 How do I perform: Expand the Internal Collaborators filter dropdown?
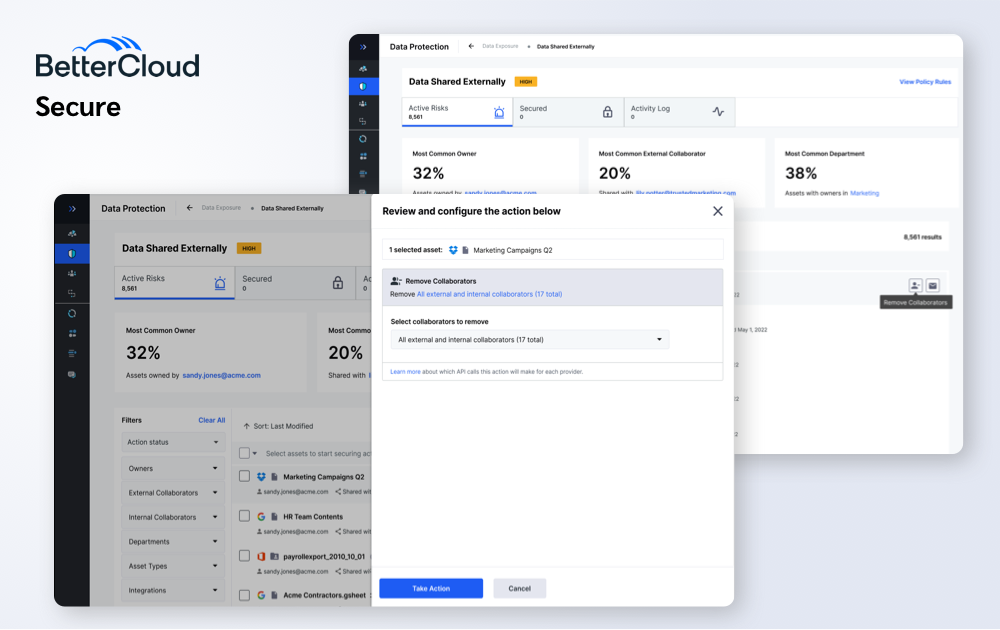[x=173, y=517]
